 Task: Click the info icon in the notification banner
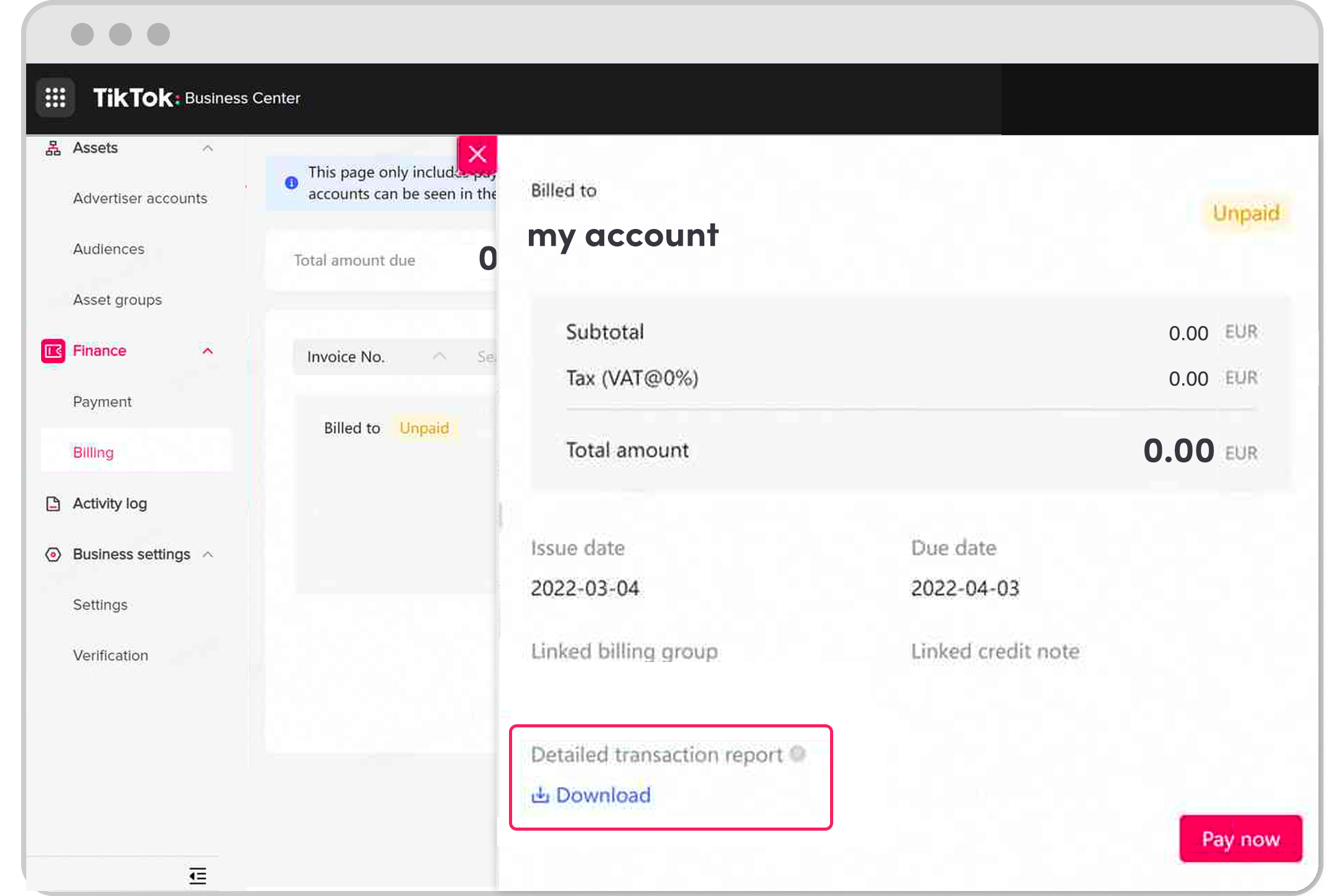[x=291, y=183]
